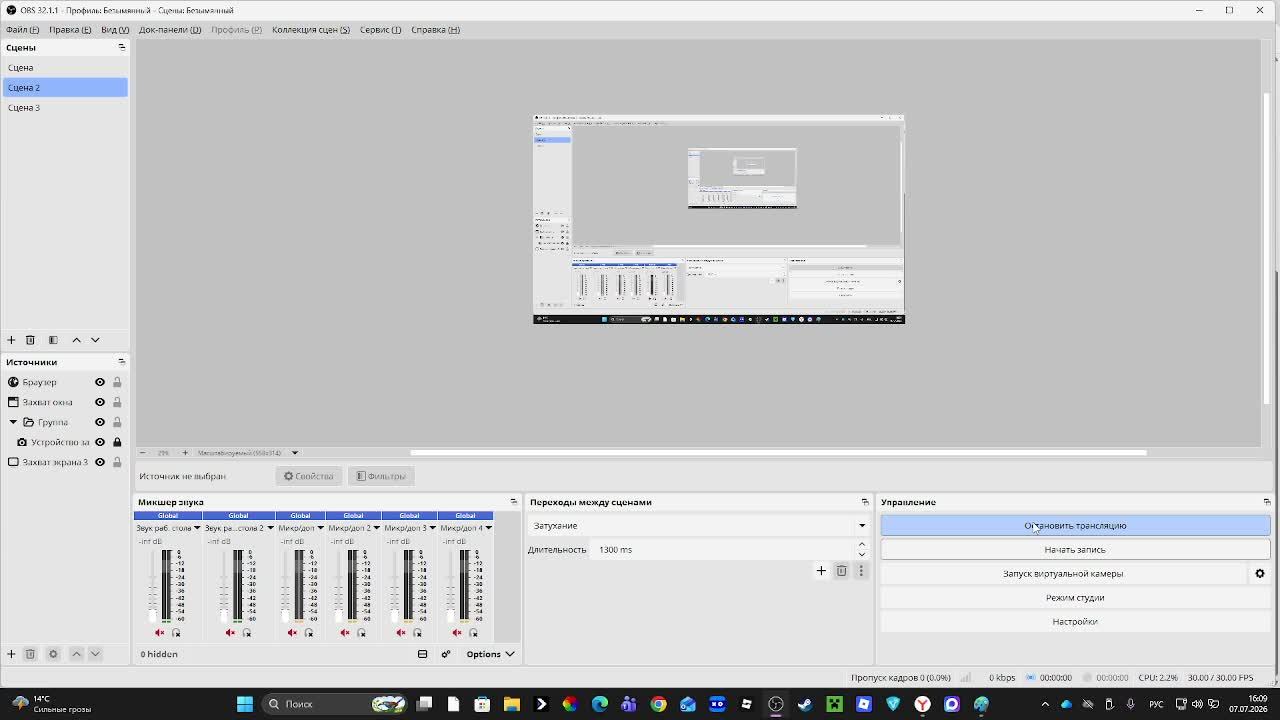
Task: Add a scene transition with plus
Action: tap(821, 571)
